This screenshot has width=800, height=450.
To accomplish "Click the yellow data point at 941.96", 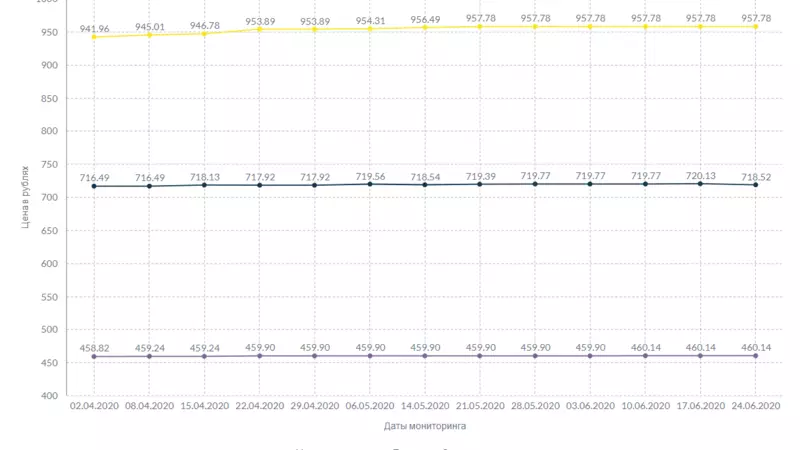I will tap(94, 37).
